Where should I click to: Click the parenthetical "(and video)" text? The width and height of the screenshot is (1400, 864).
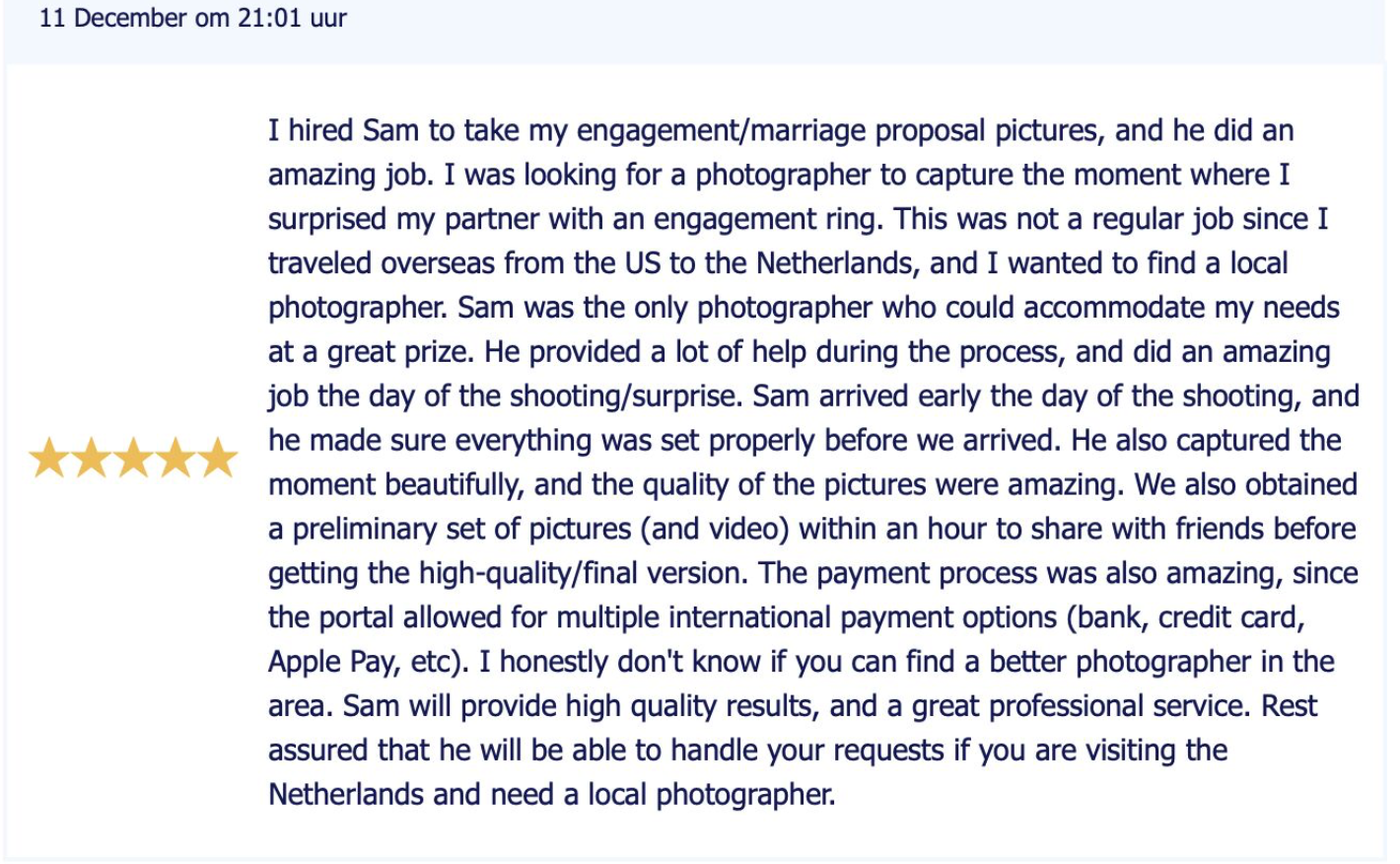(715, 529)
